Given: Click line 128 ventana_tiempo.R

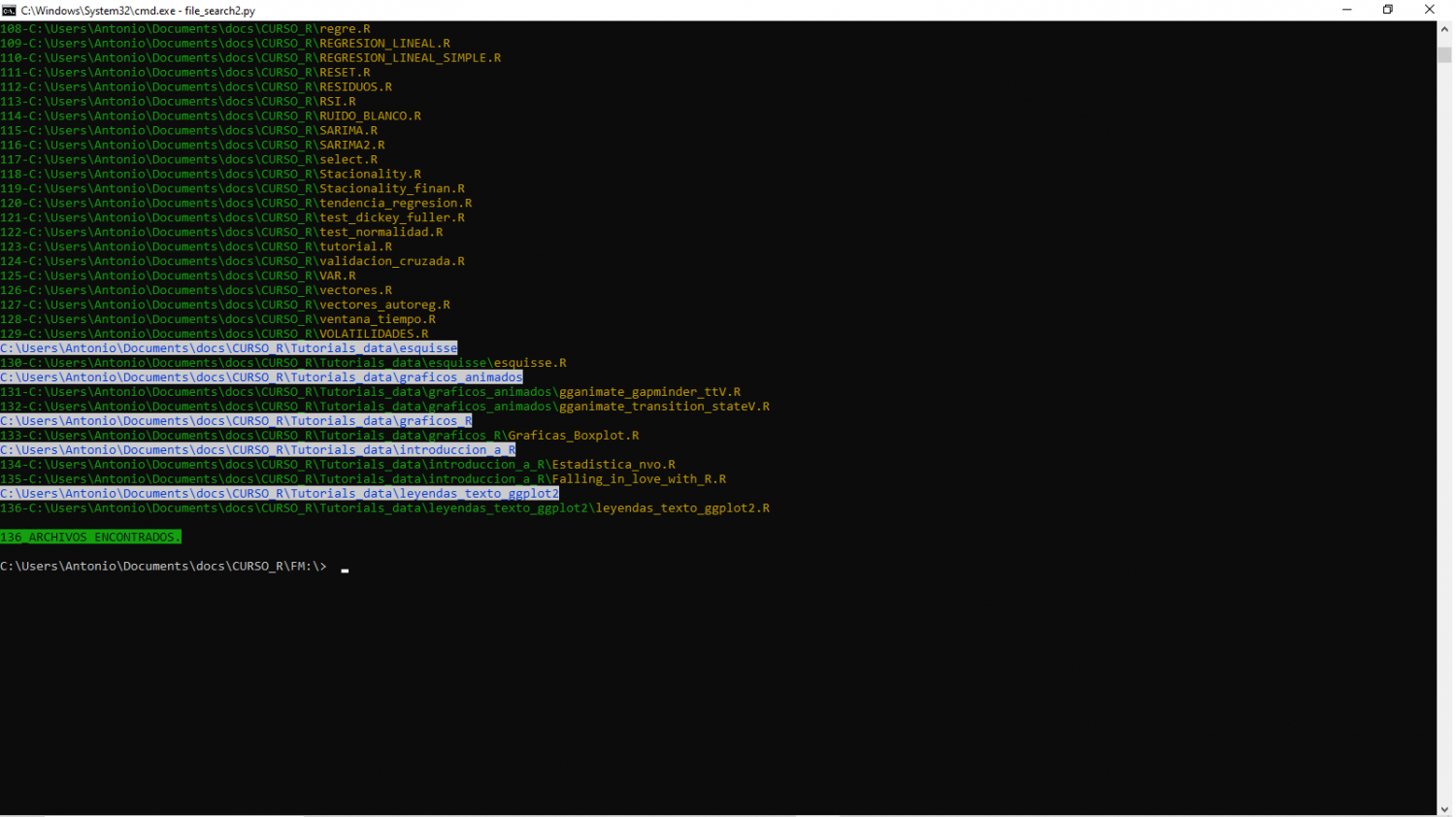Looking at the screenshot, I should [x=218, y=320].
